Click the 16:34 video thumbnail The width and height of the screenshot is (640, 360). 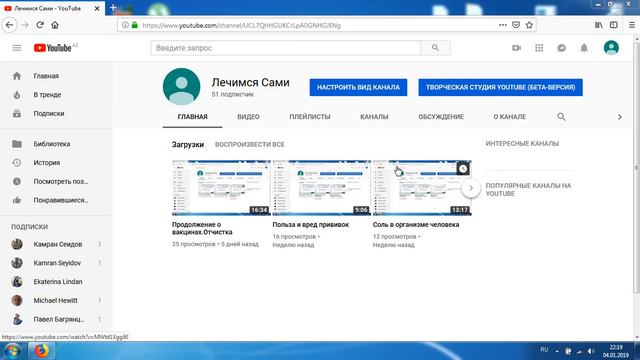click(x=221, y=188)
